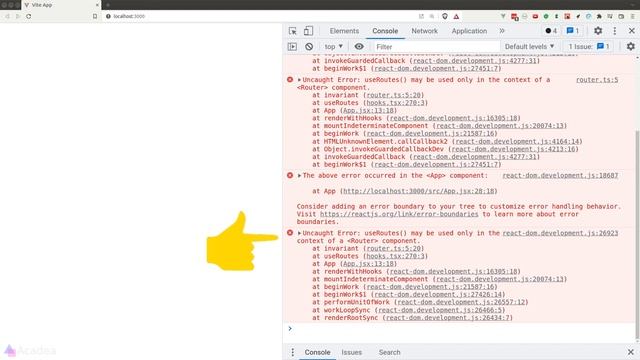Open router.ts:5 source link on right
This screenshot has height=360, width=640.
tap(597, 80)
